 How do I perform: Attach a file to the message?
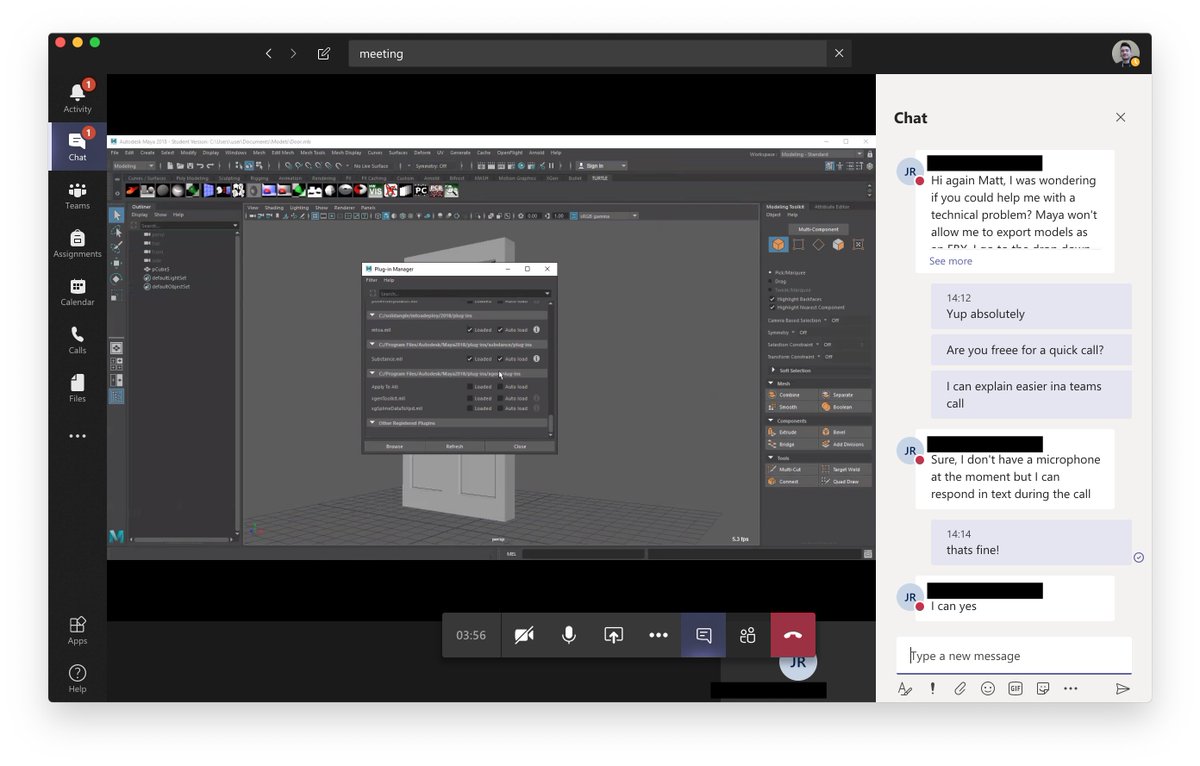pos(960,689)
